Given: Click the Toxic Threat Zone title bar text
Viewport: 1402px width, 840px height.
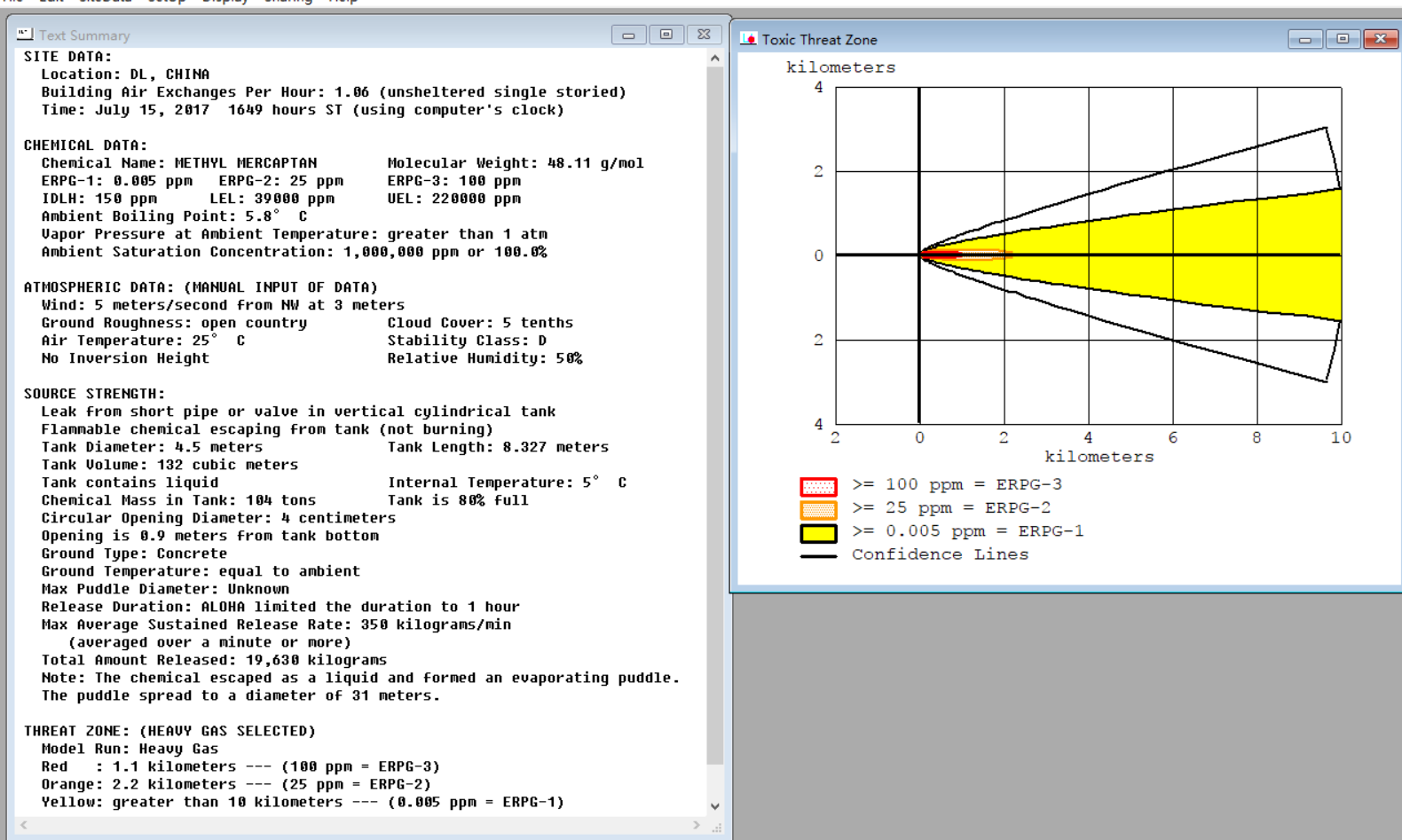Looking at the screenshot, I should (819, 40).
